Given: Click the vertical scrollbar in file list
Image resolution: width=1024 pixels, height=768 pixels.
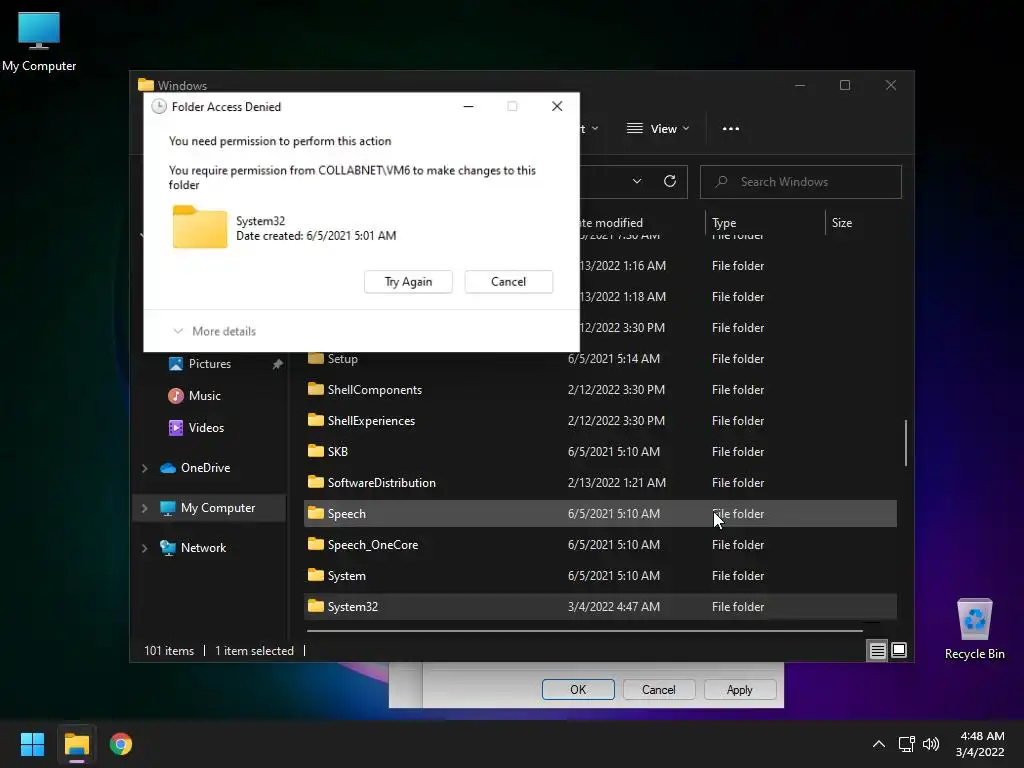Looking at the screenshot, I should point(905,443).
